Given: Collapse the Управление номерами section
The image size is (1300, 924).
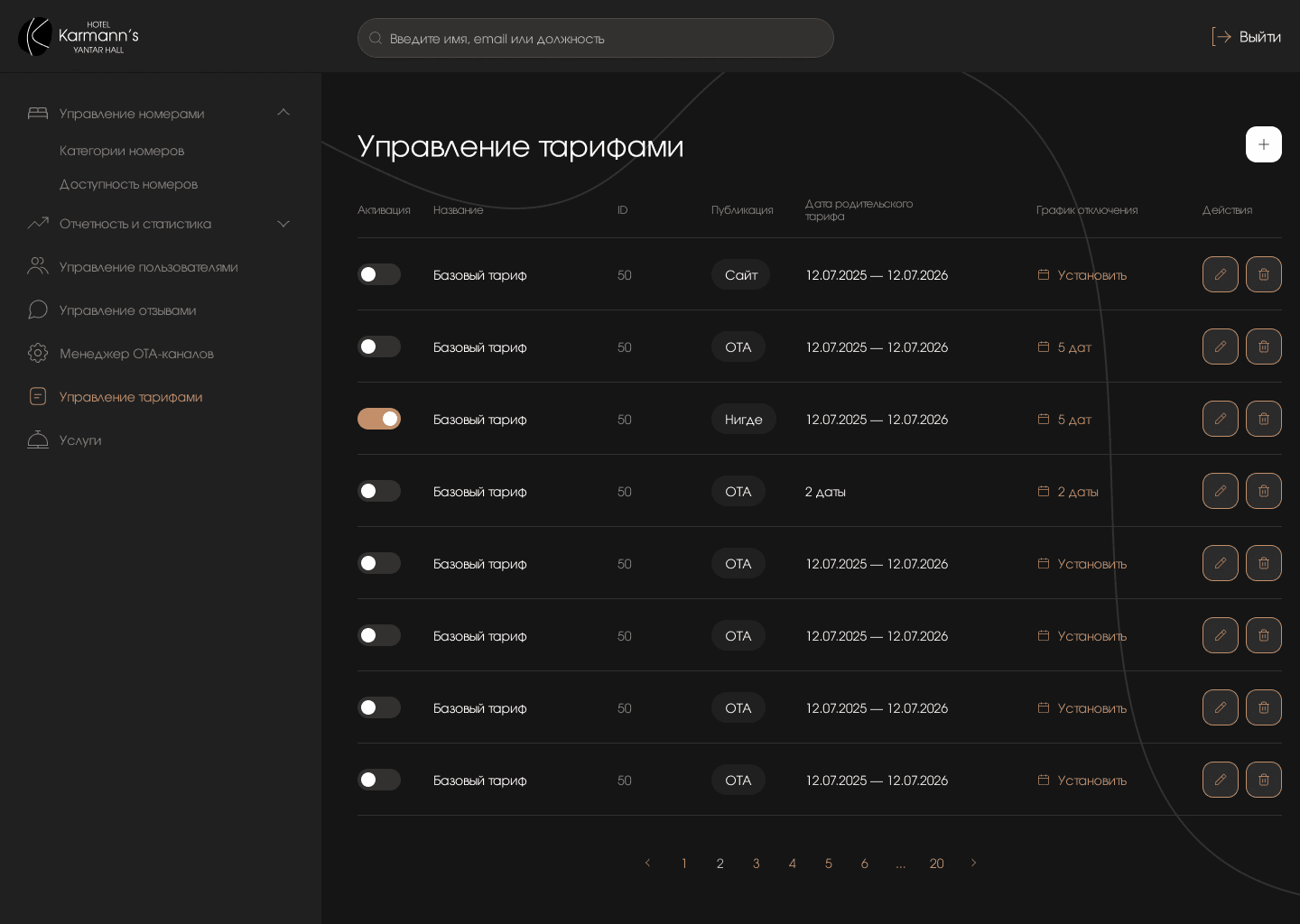Looking at the screenshot, I should [283, 113].
